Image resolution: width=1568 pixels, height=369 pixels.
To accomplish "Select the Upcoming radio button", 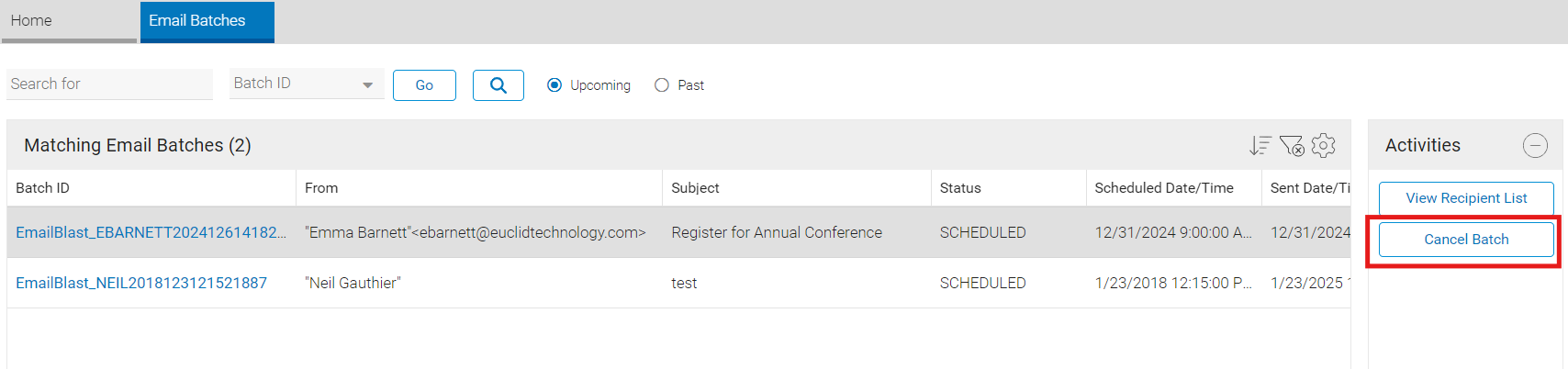I will [554, 85].
